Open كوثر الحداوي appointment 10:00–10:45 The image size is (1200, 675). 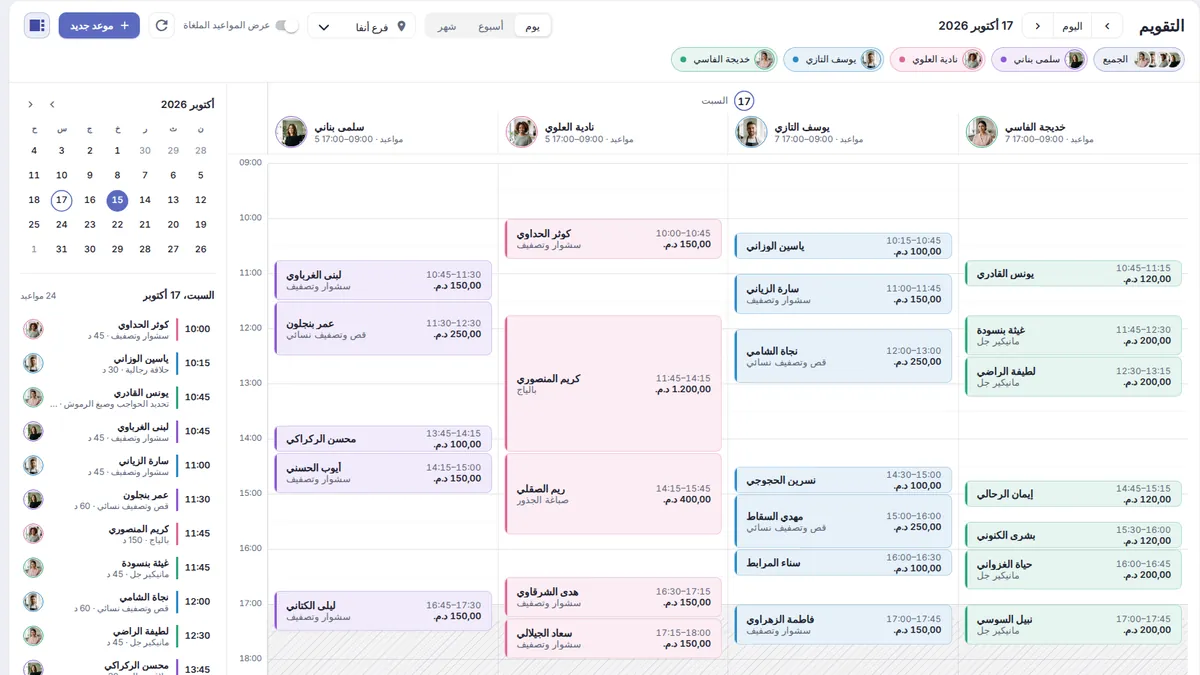[x=613, y=239]
